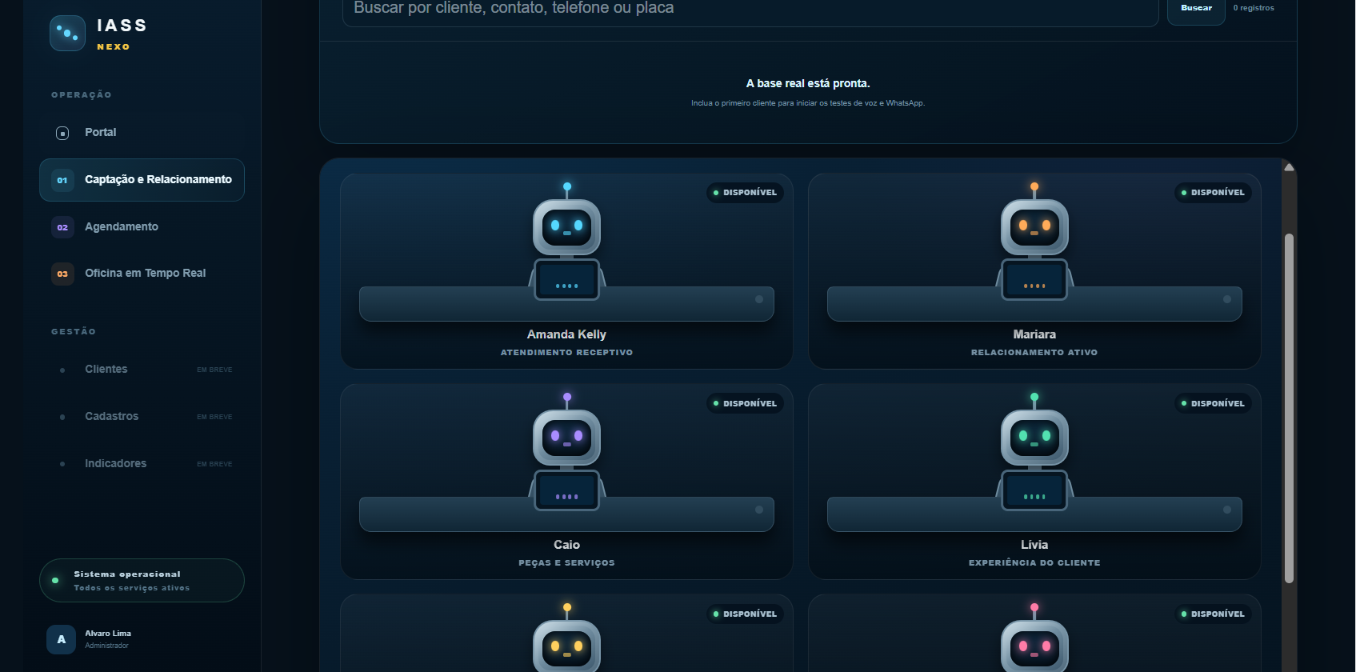Viewport: 1356px width, 672px height.
Task: Click Disponível badge on Caio card
Action: [x=745, y=403]
